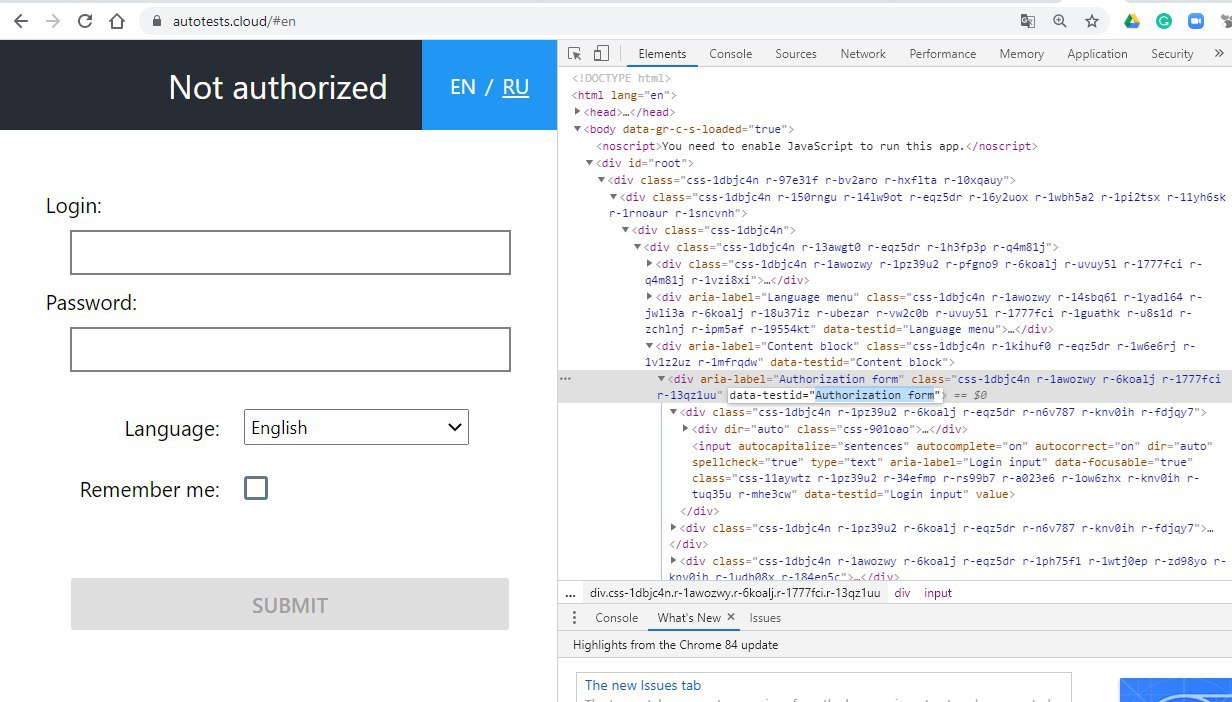This screenshot has width=1232, height=702.
Task: Activate the inspect element picker icon
Action: click(x=575, y=54)
